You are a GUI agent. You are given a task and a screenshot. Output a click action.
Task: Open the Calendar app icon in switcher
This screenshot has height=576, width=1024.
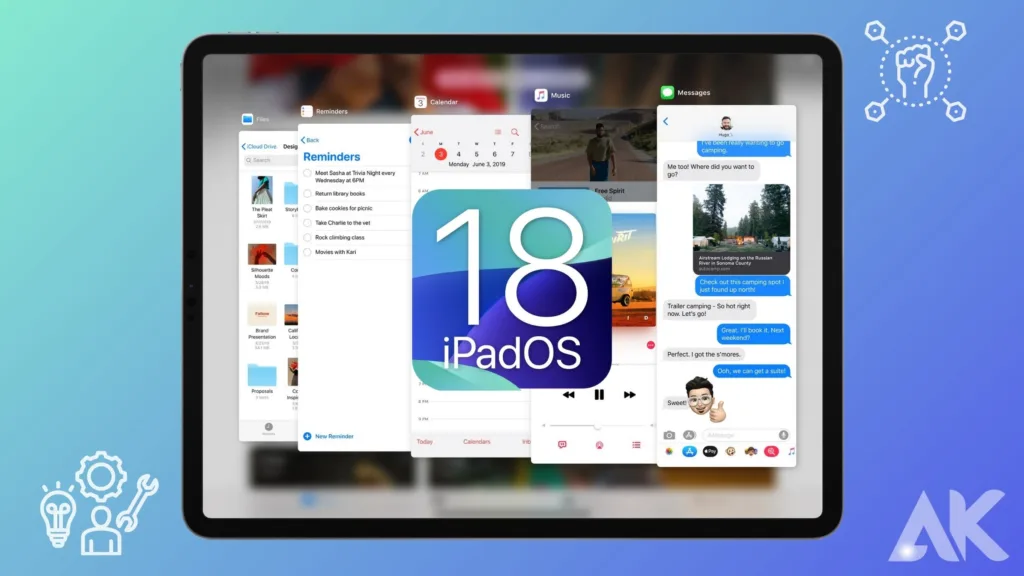(x=421, y=102)
